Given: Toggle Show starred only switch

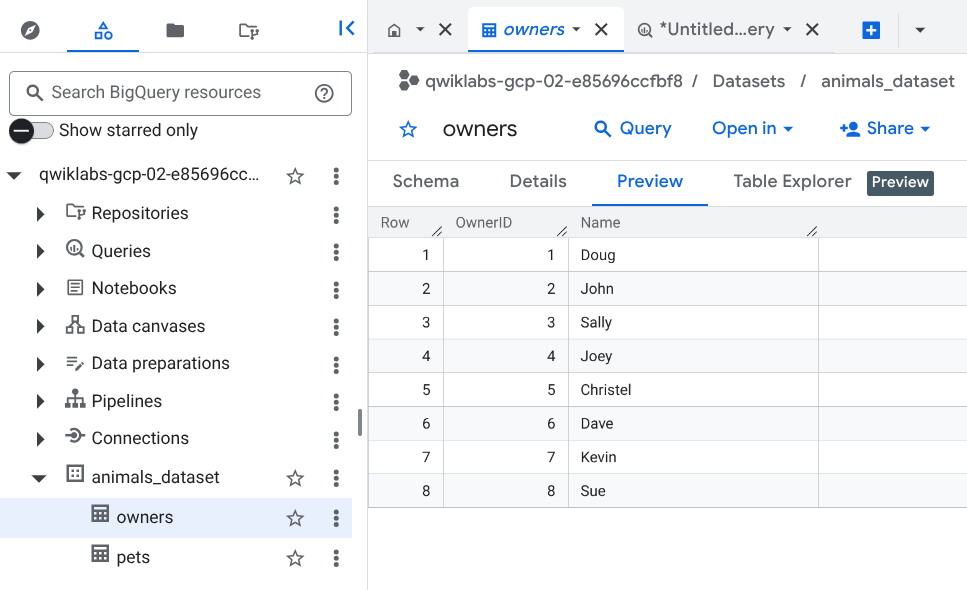Looking at the screenshot, I should click(x=31, y=130).
